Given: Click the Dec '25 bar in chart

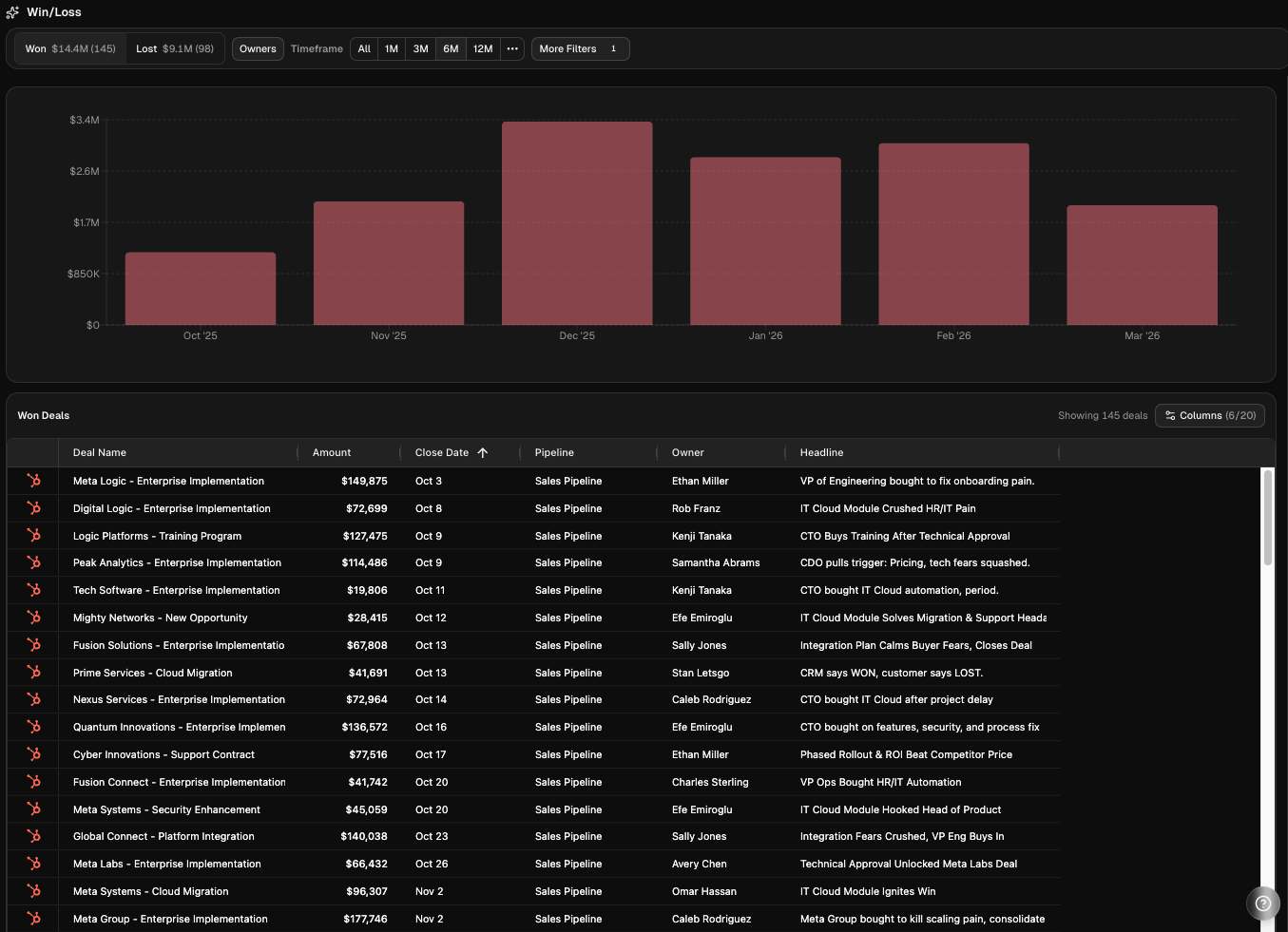Looking at the screenshot, I should tap(577, 223).
